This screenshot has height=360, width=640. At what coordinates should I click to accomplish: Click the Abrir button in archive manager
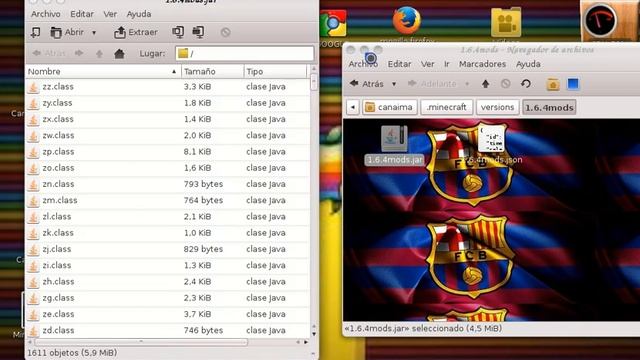[67, 32]
